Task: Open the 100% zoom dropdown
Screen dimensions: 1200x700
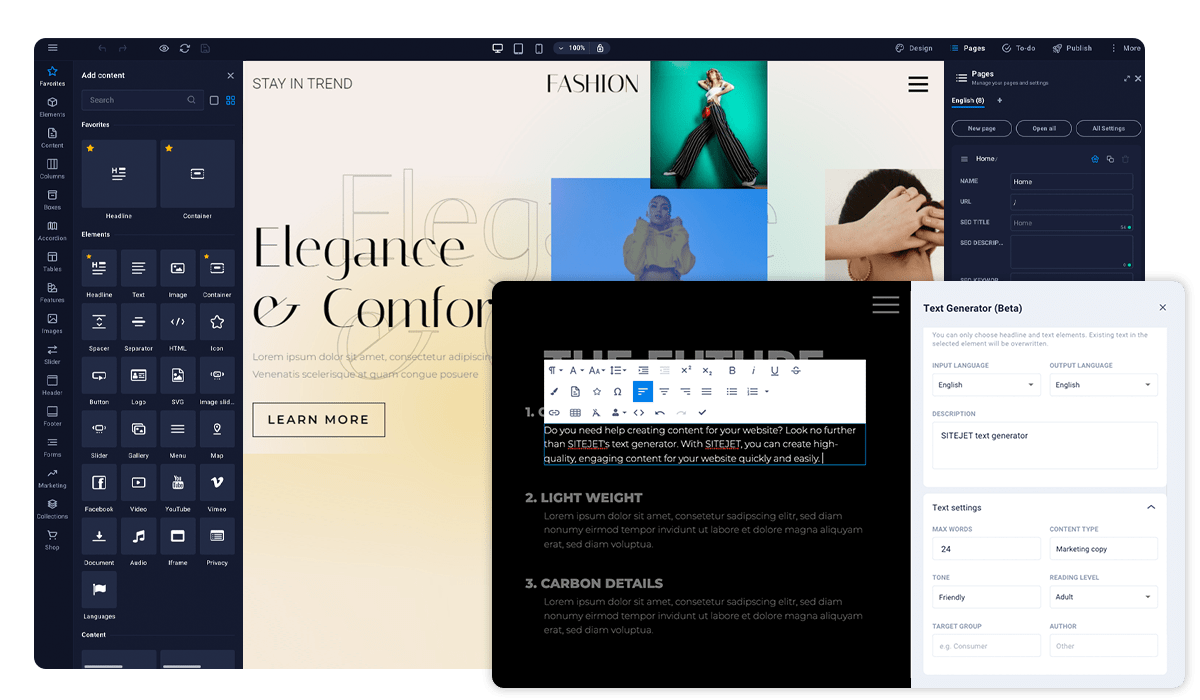Action: tap(573, 48)
